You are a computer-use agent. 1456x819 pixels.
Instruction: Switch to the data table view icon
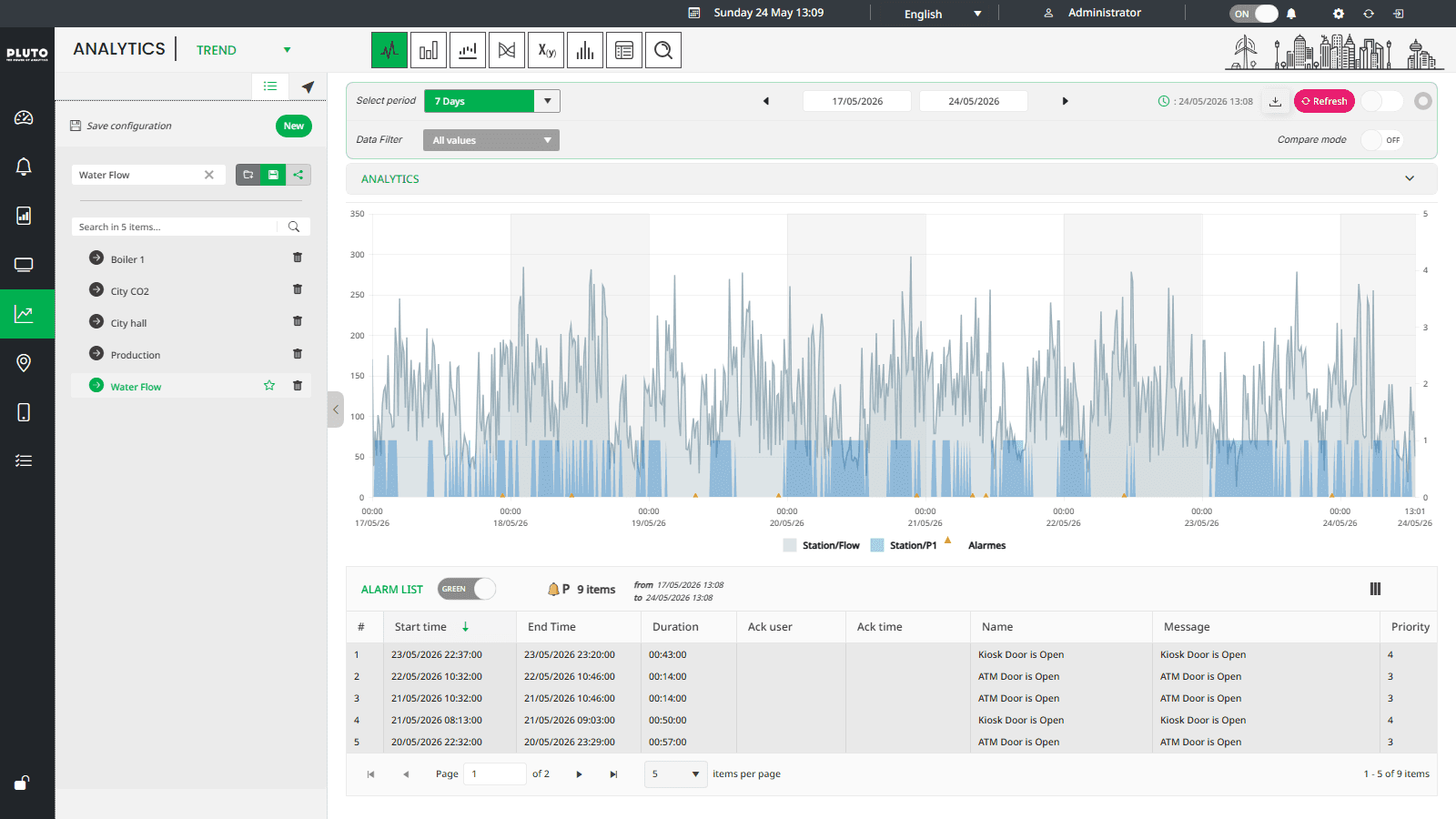624,50
